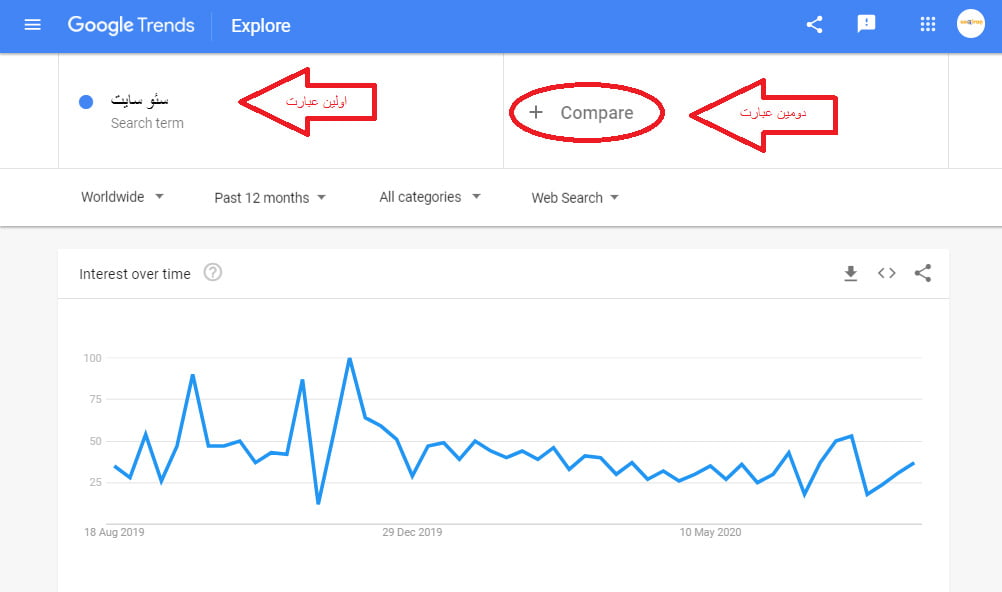Click the Explore header title

click(261, 26)
